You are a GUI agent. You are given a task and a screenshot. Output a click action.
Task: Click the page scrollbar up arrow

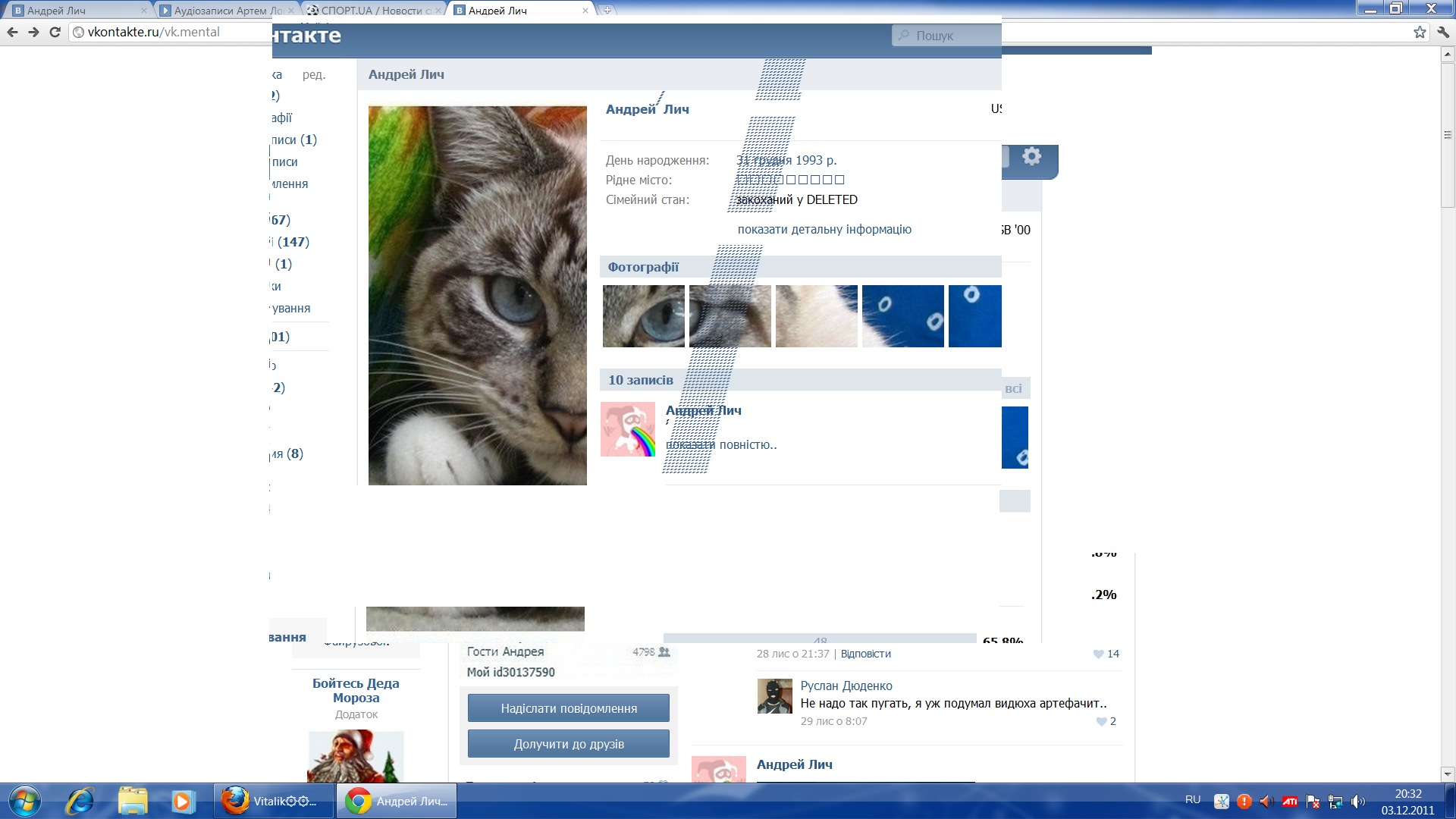click(1448, 55)
